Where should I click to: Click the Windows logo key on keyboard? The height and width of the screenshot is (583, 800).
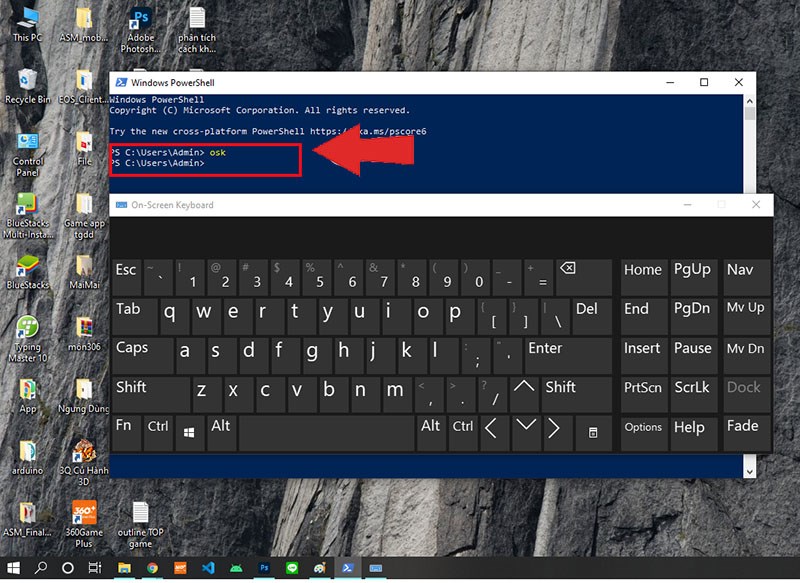click(x=189, y=433)
